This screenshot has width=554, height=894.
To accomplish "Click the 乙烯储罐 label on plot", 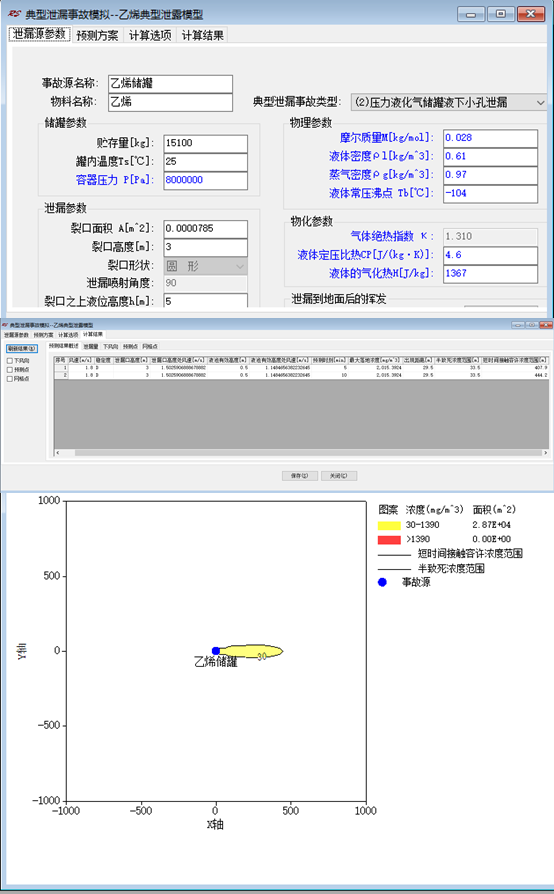I will pyautogui.click(x=215, y=663).
